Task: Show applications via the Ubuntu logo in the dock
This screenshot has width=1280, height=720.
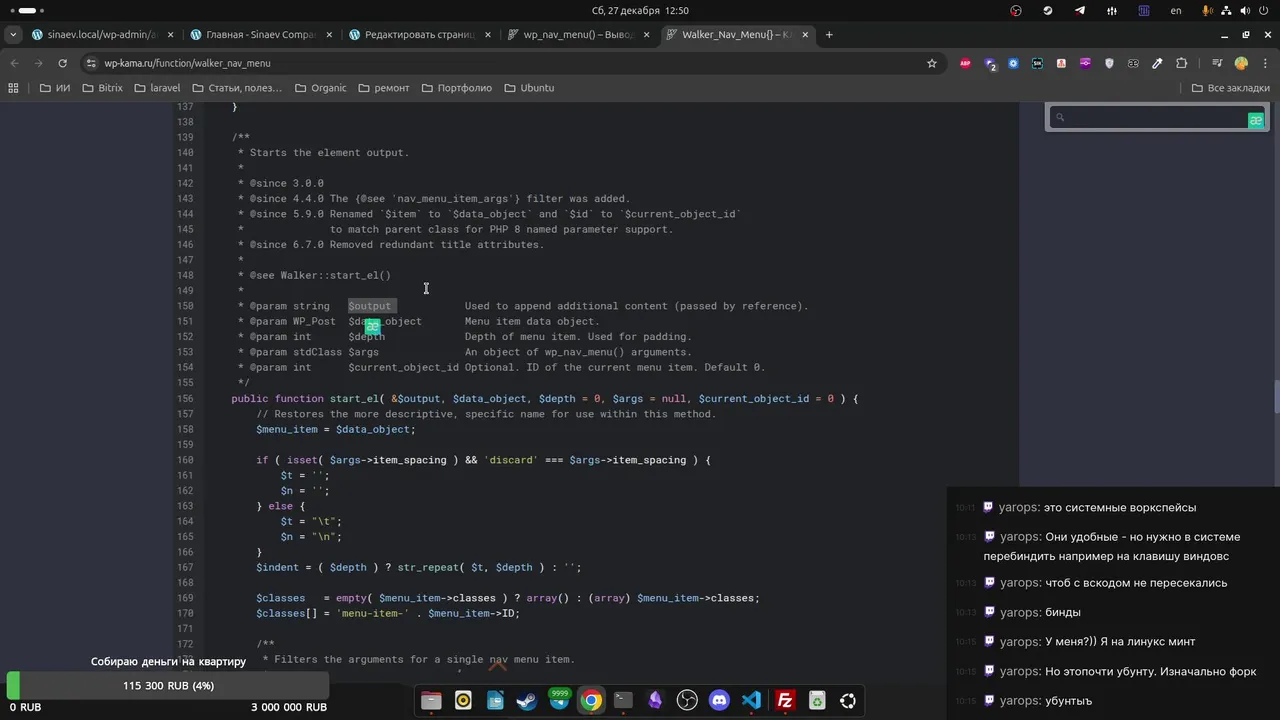Action: coord(848,701)
